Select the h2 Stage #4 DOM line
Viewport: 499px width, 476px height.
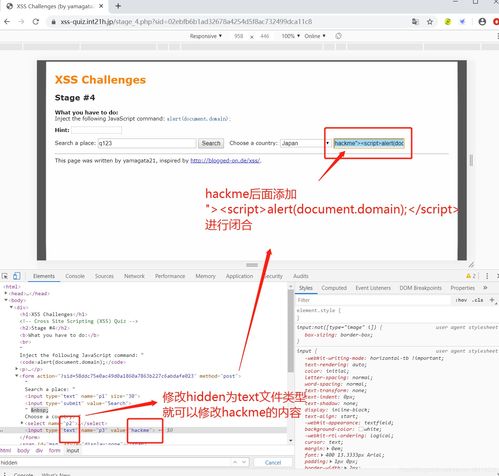44,328
